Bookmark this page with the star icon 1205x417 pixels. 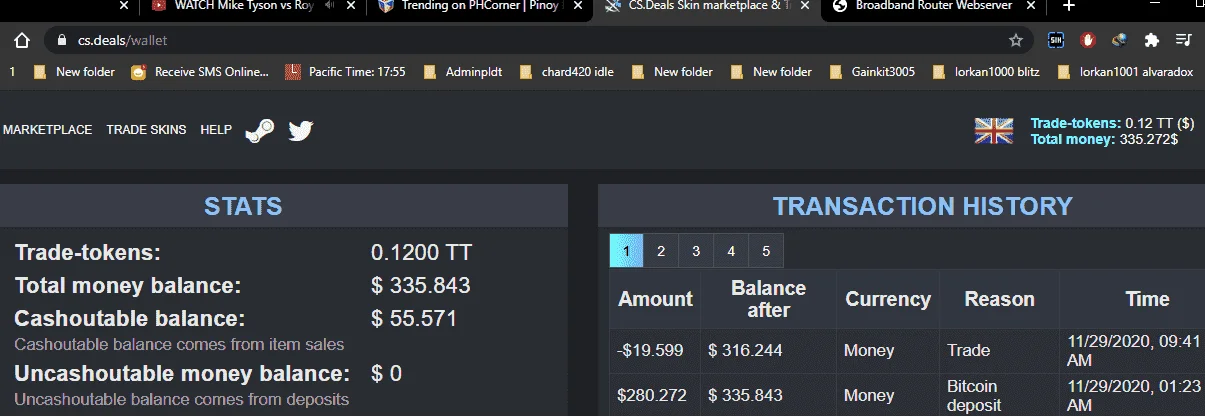pos(1016,40)
